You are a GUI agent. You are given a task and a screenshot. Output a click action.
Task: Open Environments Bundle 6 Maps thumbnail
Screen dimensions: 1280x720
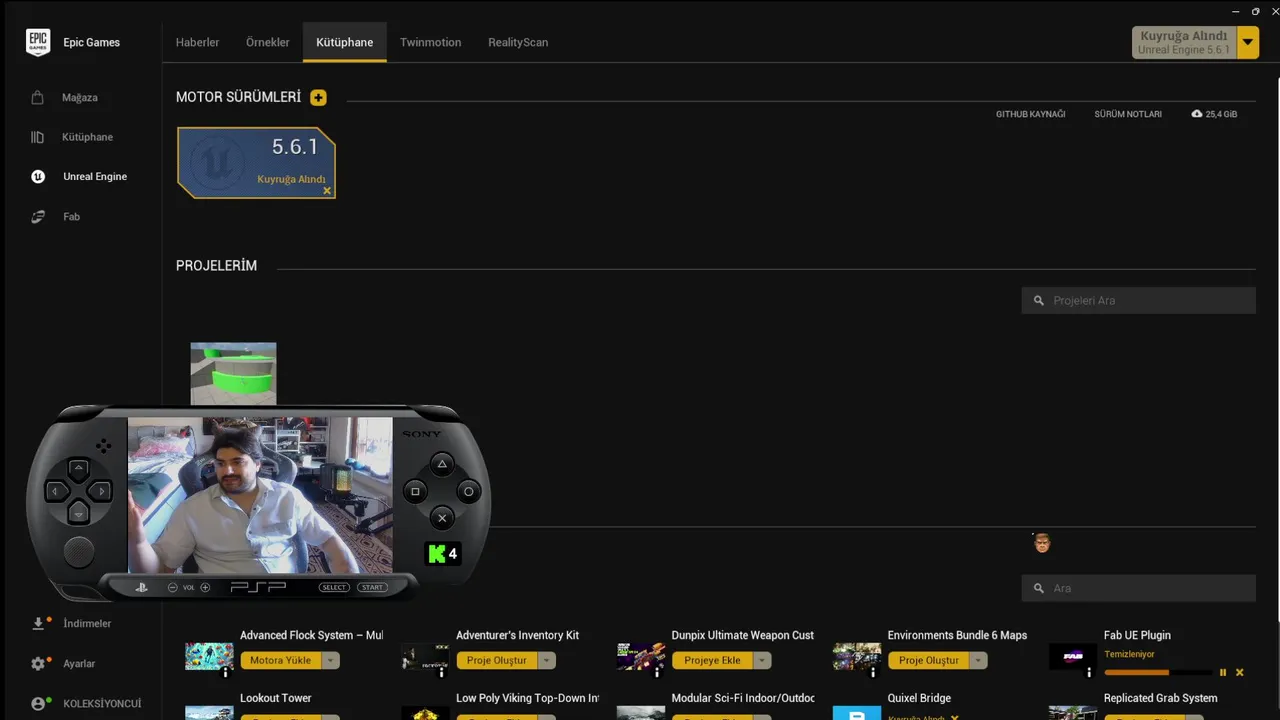pos(857,656)
